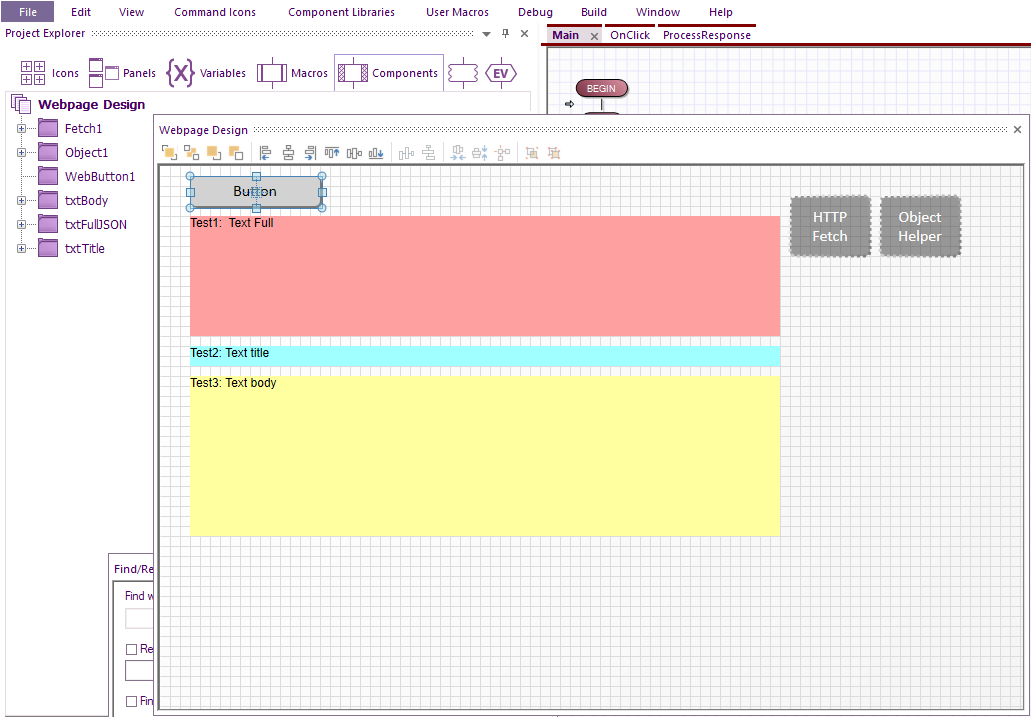Switch to the Main flowchart tab
Screen dimensions: 1031x717
pos(565,36)
